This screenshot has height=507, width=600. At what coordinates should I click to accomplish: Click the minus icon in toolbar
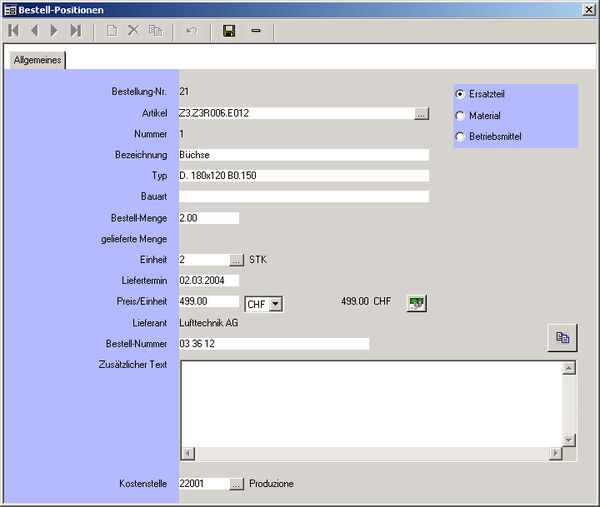[x=256, y=31]
